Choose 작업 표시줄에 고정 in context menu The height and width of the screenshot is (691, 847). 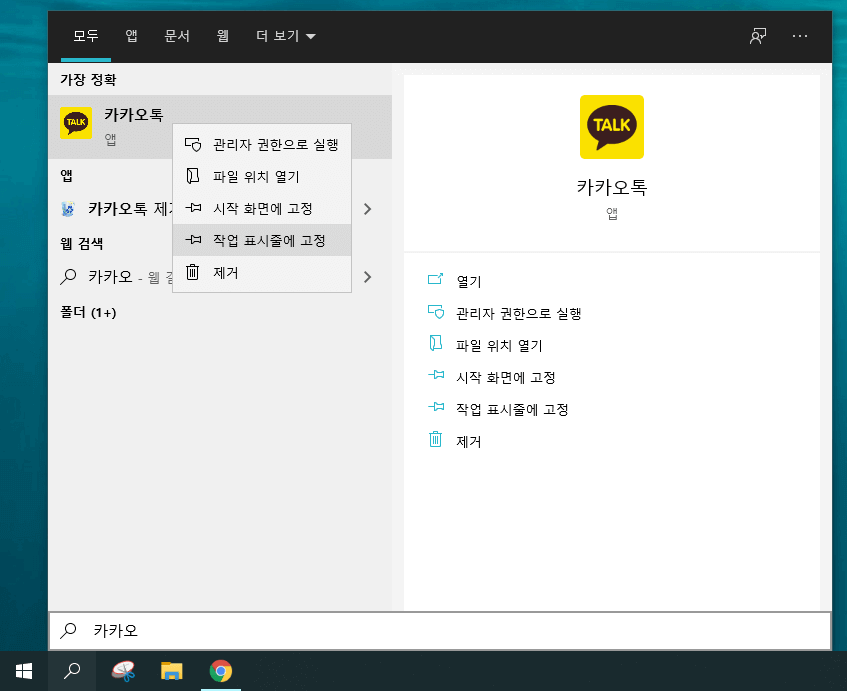click(262, 240)
